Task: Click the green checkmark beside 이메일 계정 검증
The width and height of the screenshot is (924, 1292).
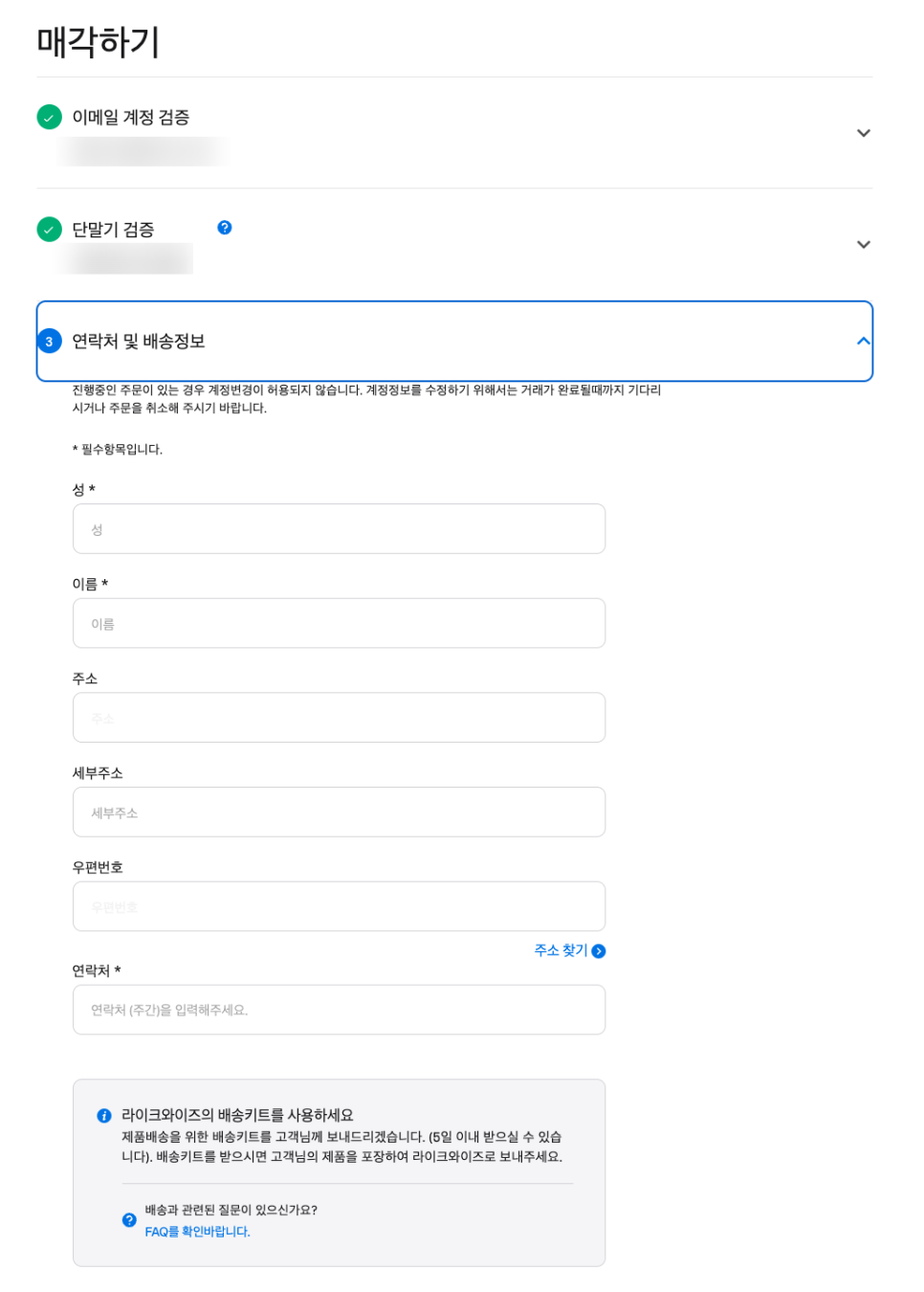Action: 49,117
